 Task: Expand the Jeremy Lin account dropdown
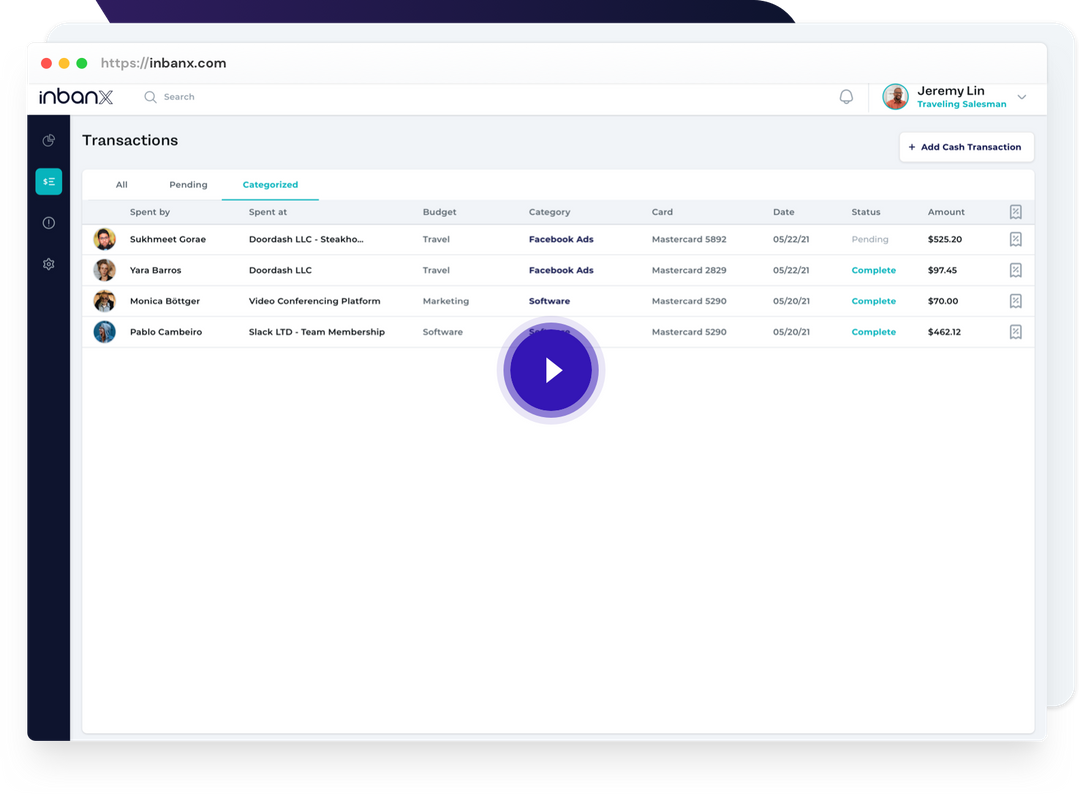click(x=1021, y=96)
